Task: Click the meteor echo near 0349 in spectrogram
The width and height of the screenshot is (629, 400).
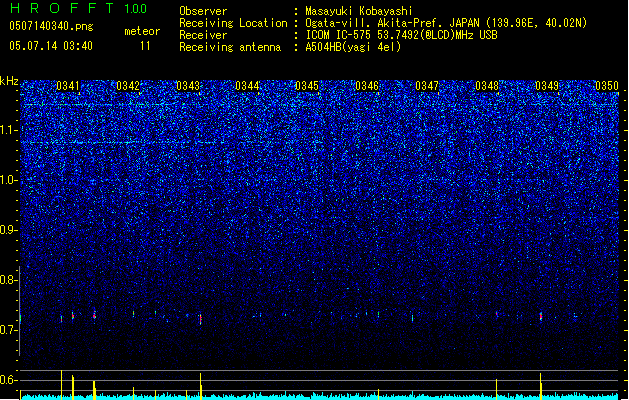Action: tap(541, 316)
